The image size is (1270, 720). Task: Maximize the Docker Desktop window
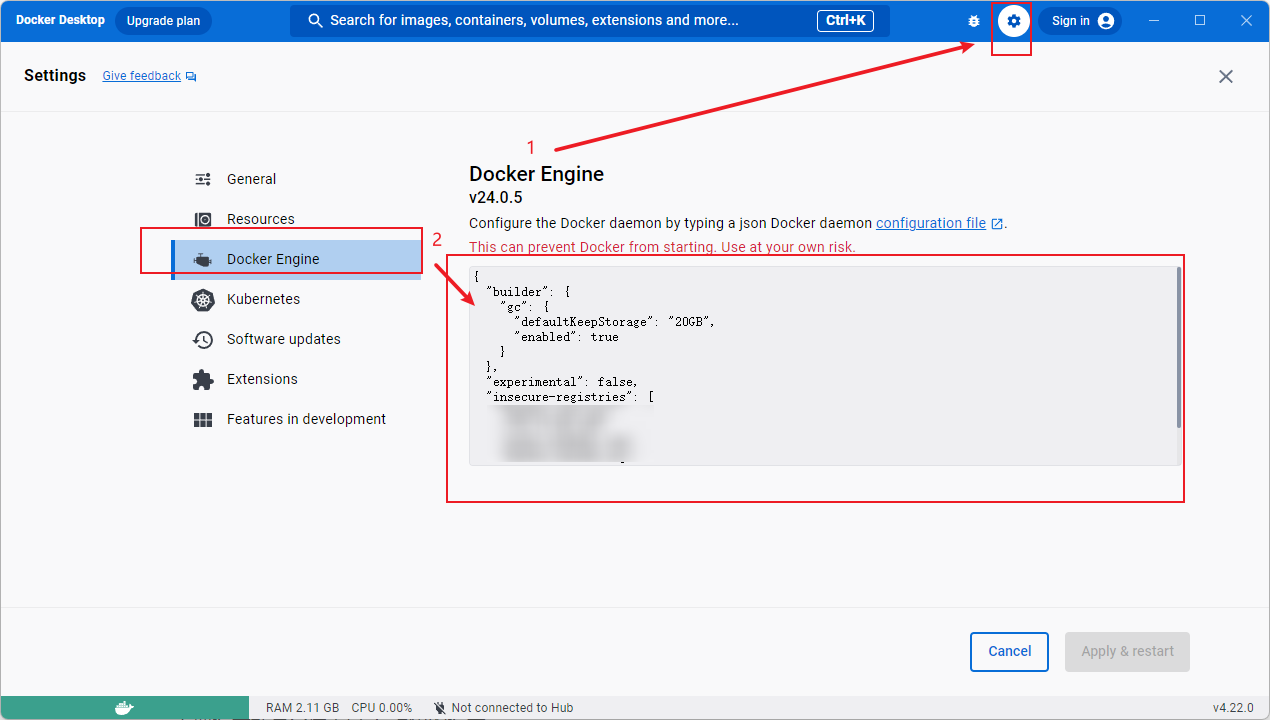click(x=1200, y=21)
